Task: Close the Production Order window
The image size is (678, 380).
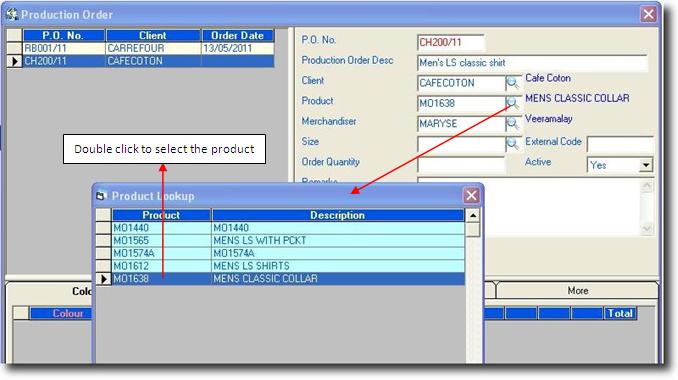Action: pyautogui.click(x=648, y=14)
